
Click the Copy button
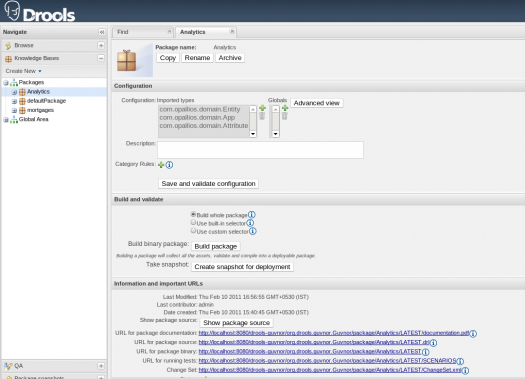pyautogui.click(x=168, y=58)
